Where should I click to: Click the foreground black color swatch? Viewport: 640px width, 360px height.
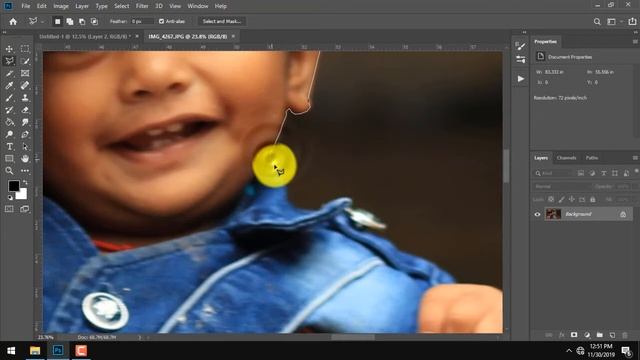(13, 186)
